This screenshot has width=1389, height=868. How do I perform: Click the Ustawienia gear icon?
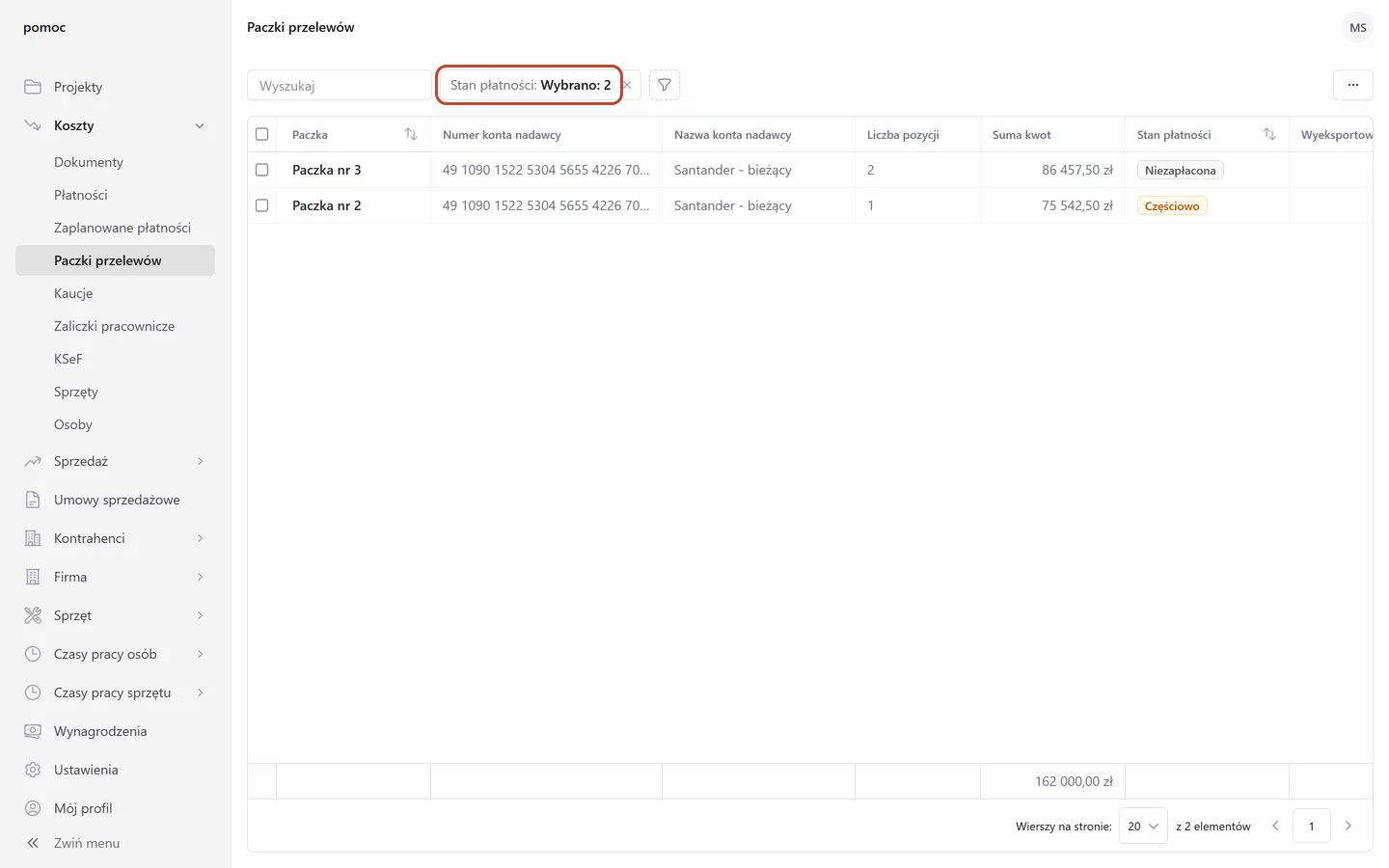pyautogui.click(x=33, y=770)
